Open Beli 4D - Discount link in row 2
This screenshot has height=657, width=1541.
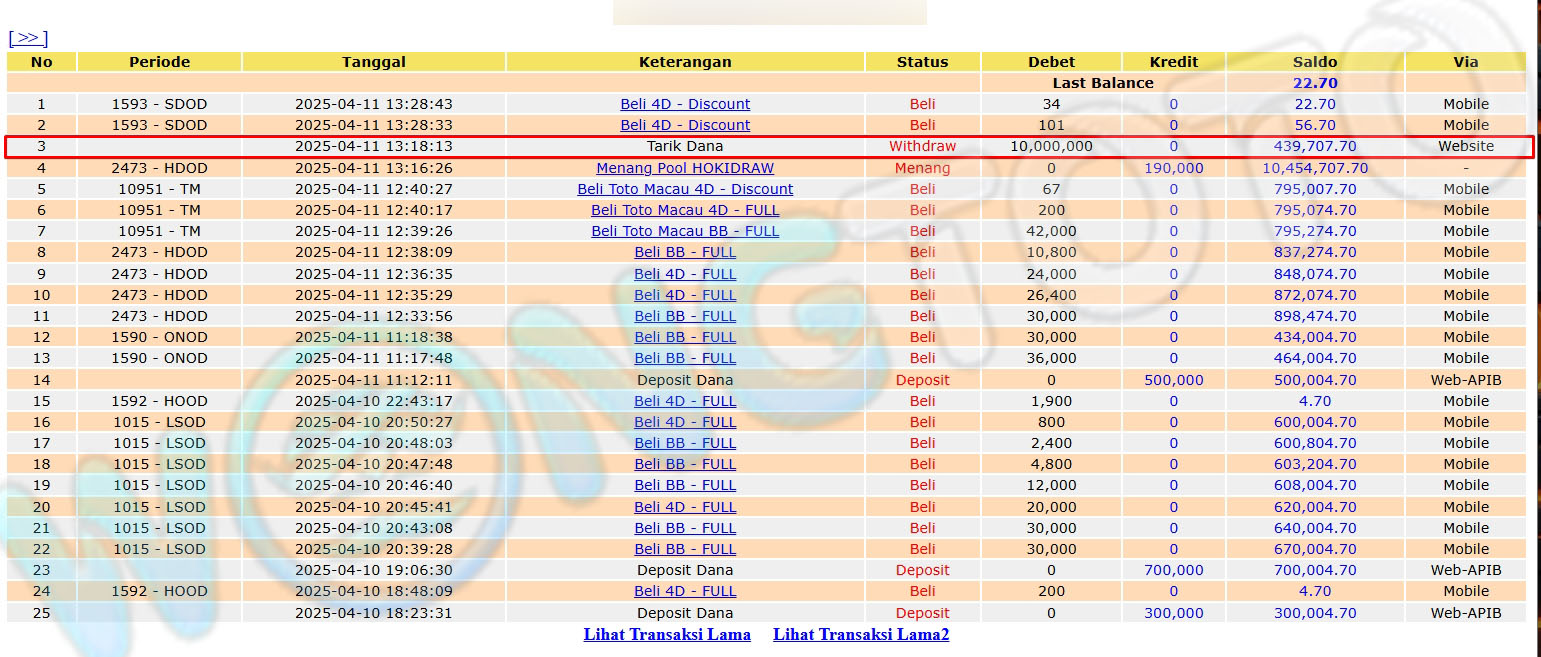pyautogui.click(x=685, y=125)
